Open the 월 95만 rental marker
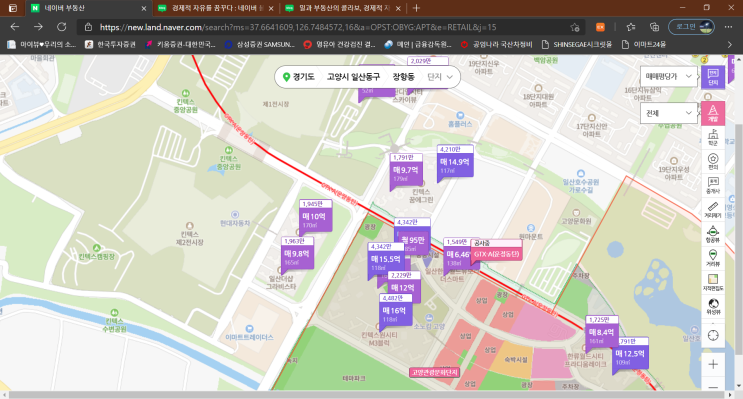This screenshot has width=743, height=399. pyautogui.click(x=413, y=240)
